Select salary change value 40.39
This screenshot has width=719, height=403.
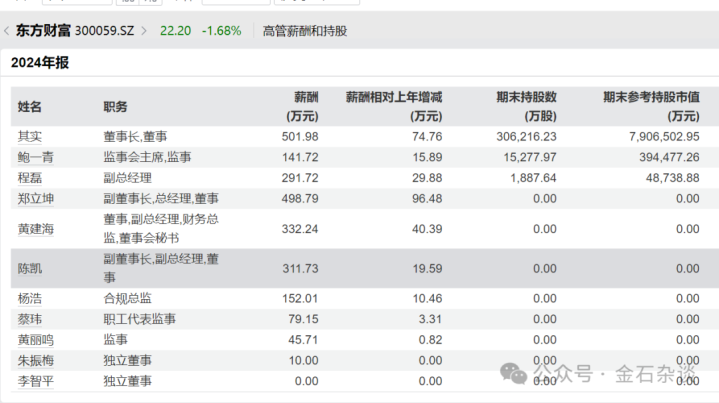pos(427,229)
